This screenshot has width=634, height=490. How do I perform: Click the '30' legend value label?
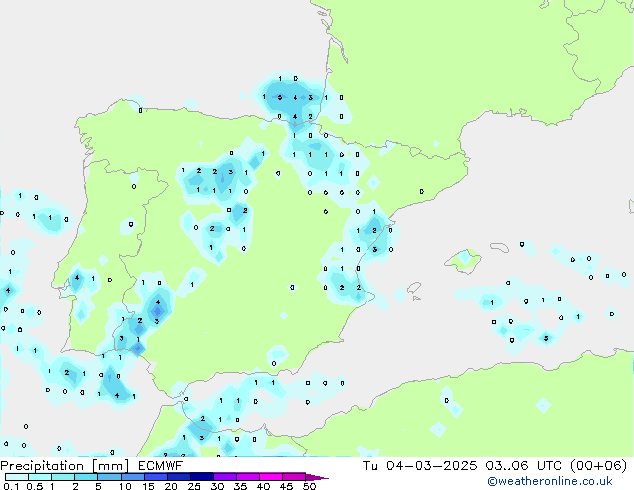[x=217, y=486]
